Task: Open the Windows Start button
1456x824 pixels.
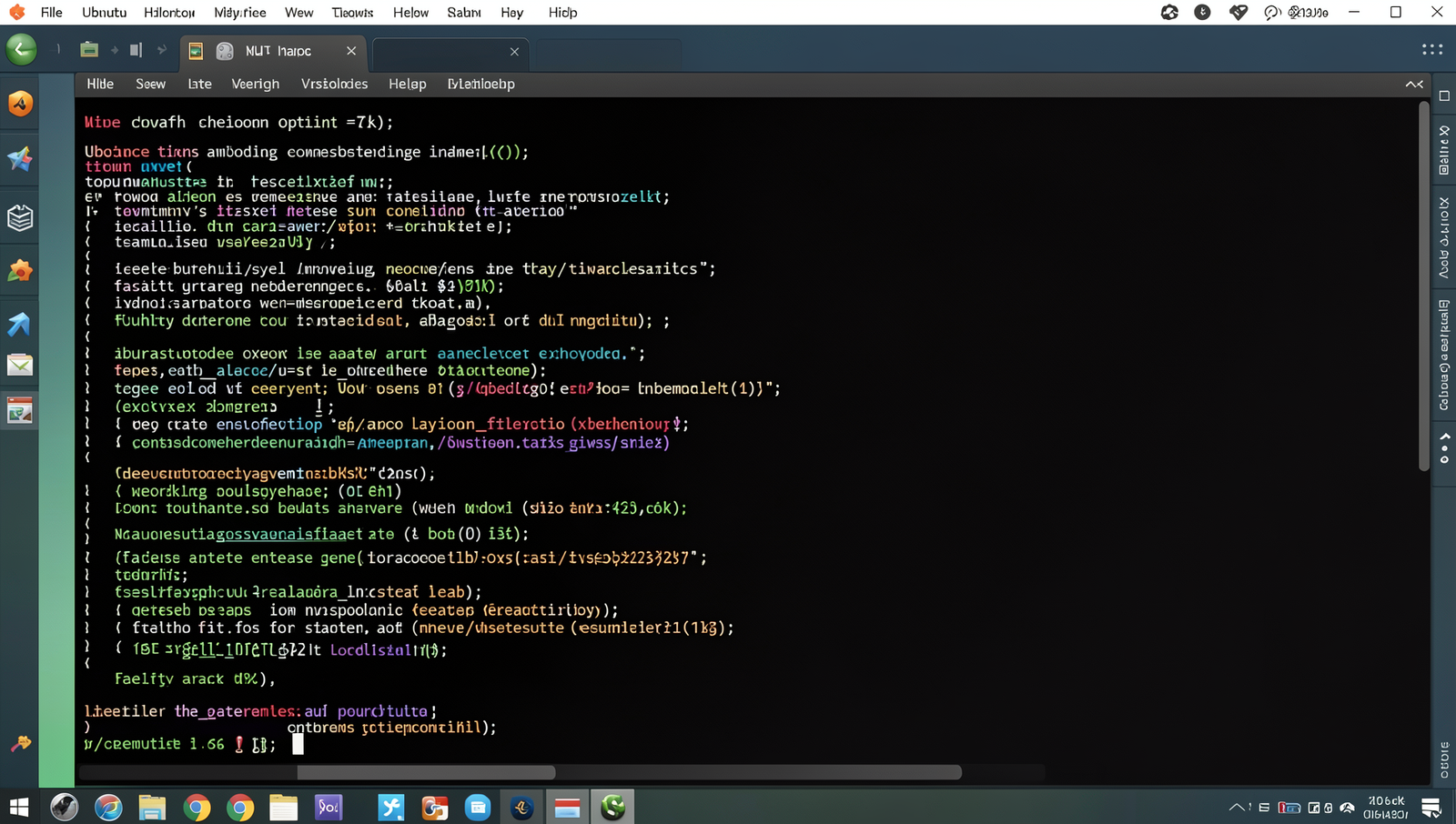Action: point(18,807)
